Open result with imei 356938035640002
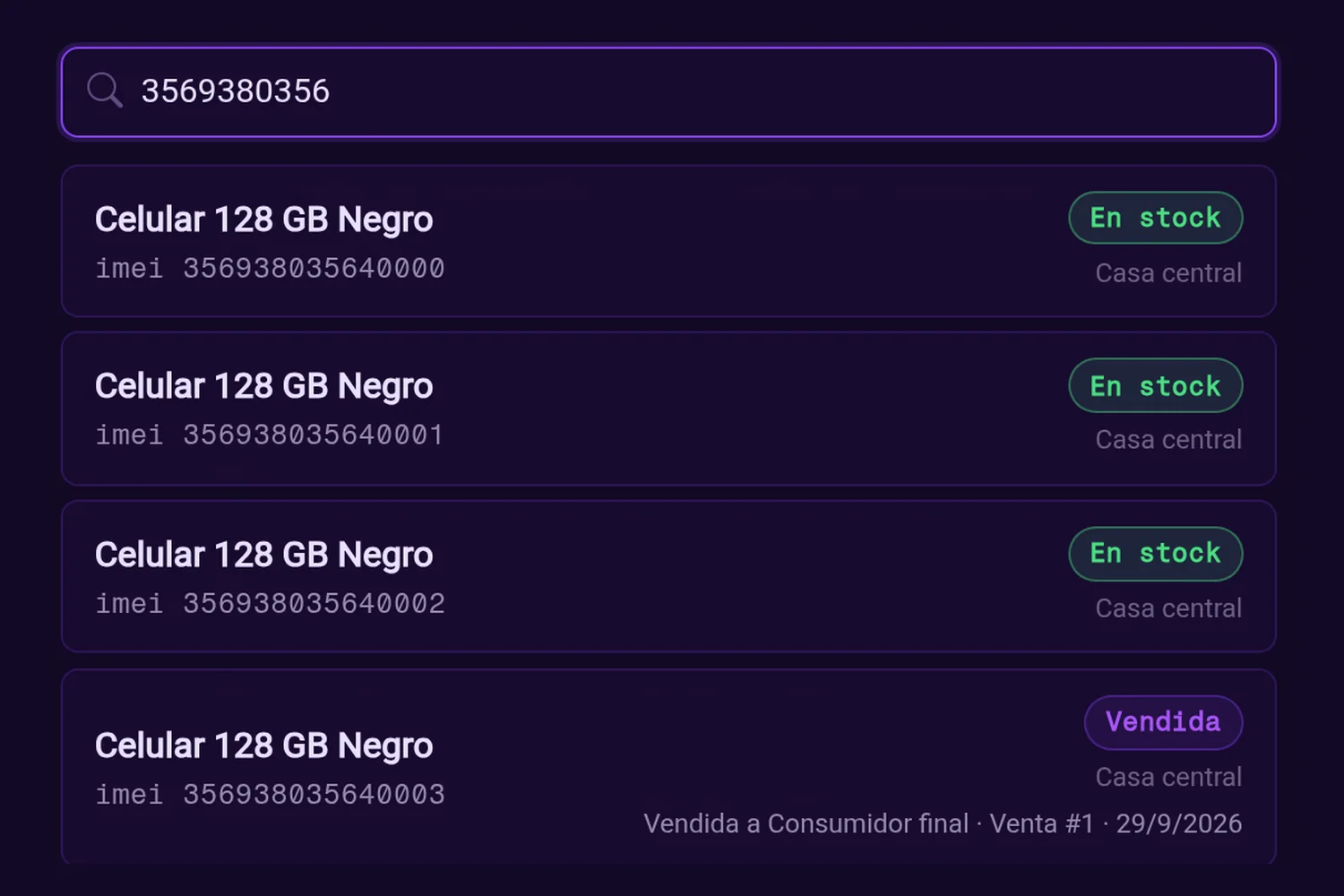This screenshot has height=896, width=1344. 668,576
